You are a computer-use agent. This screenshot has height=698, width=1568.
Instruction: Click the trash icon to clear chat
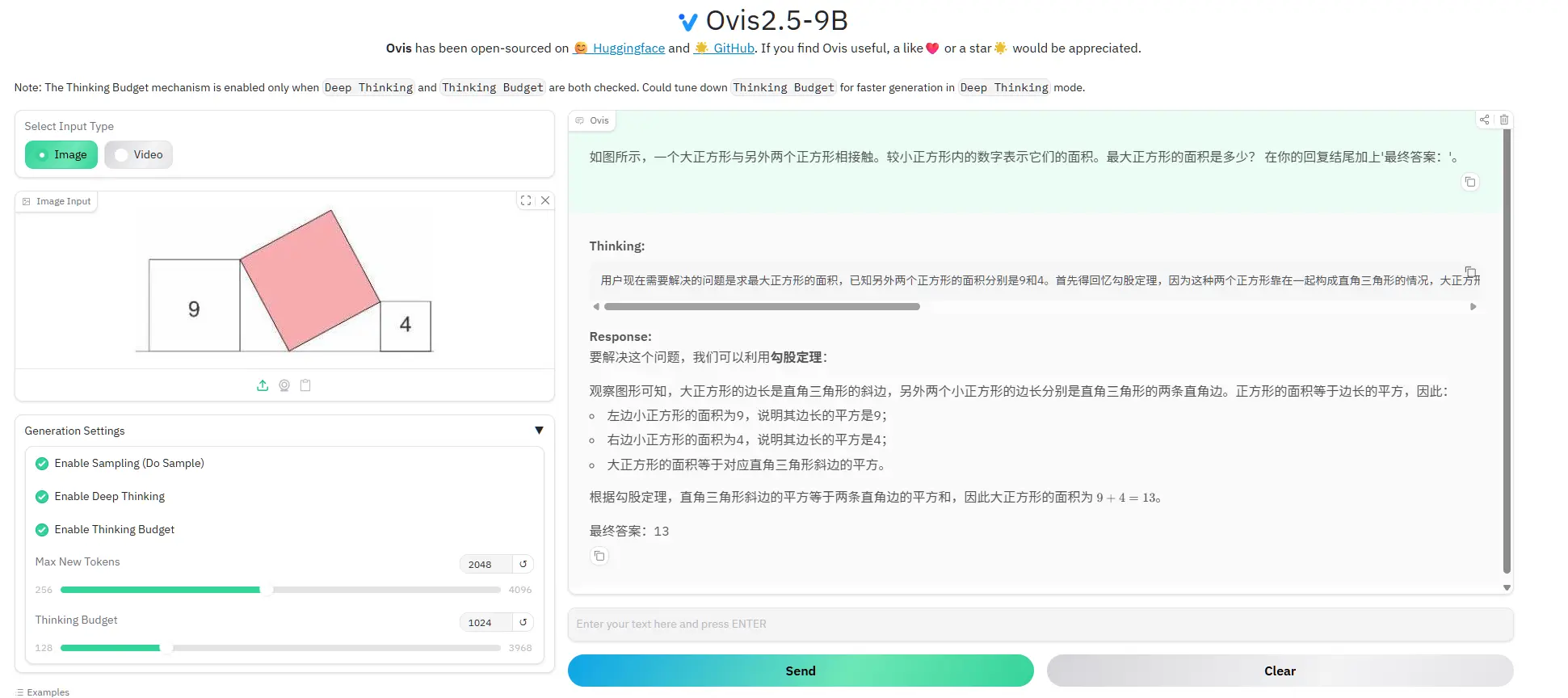[1504, 120]
